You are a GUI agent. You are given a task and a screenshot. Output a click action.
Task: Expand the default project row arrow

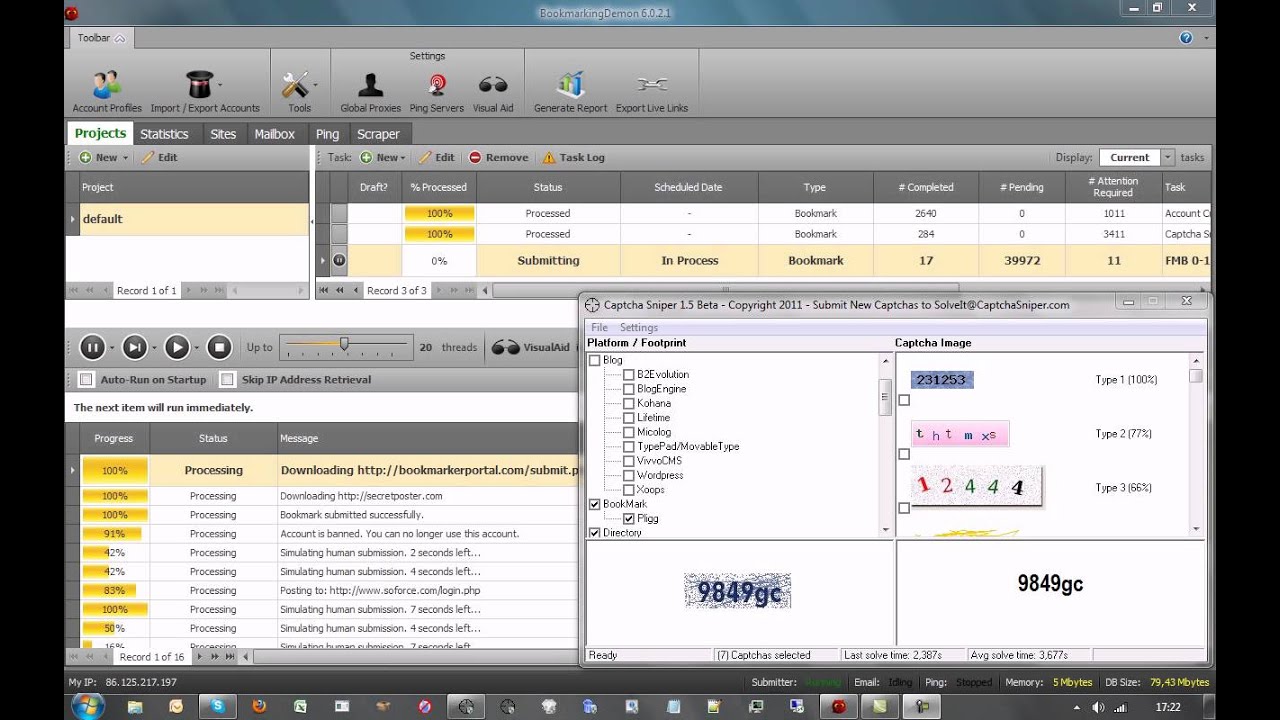pyautogui.click(x=72, y=219)
